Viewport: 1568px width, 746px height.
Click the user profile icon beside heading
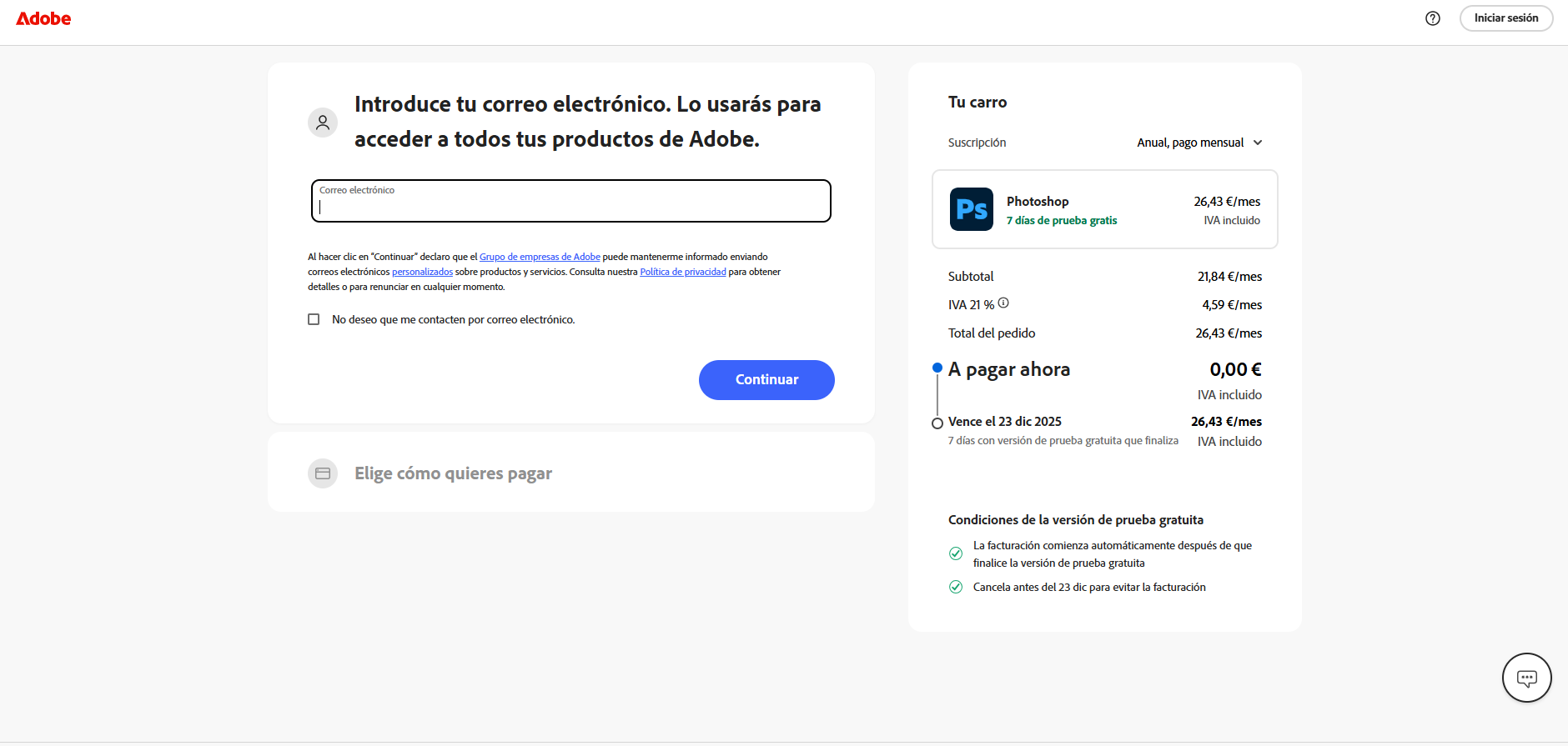pos(323,123)
